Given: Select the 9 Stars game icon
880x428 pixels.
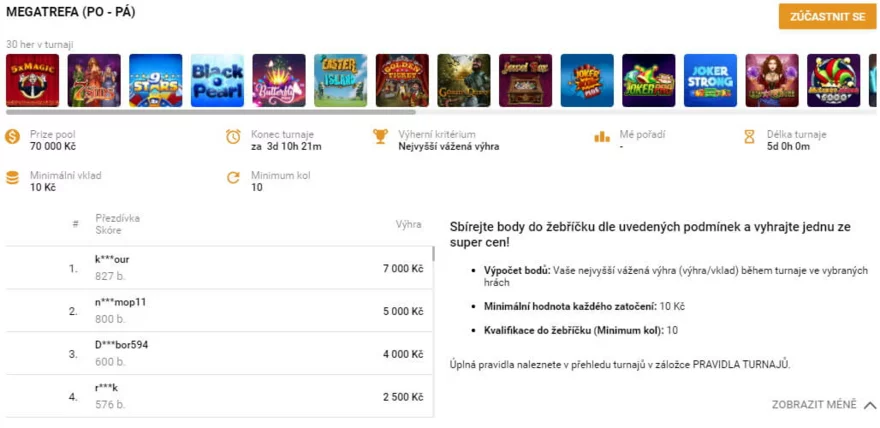Looking at the screenshot, I should (156, 81).
